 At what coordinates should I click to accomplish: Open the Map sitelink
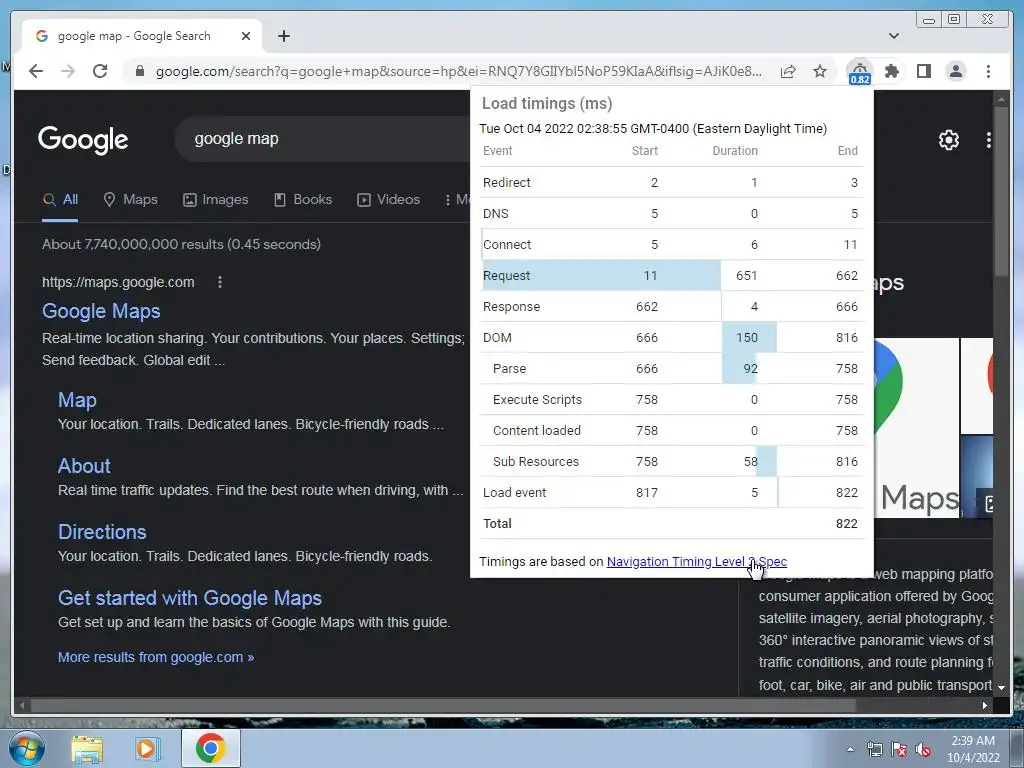point(77,400)
